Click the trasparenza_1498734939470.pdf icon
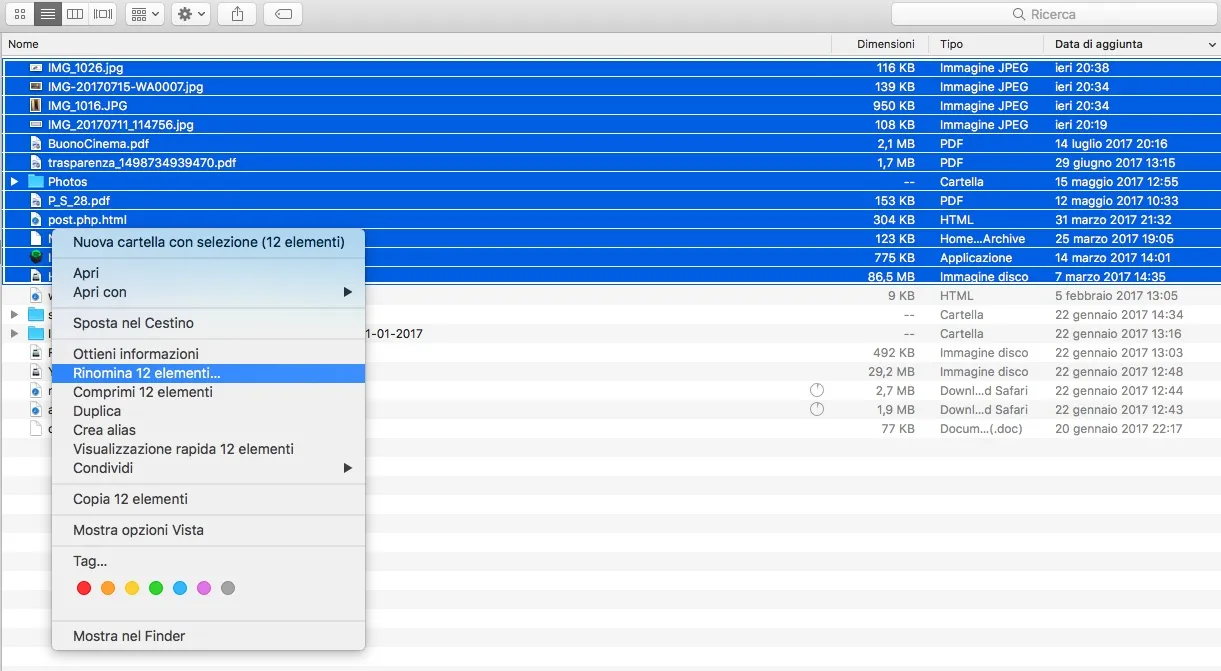1221x671 pixels. [36, 163]
